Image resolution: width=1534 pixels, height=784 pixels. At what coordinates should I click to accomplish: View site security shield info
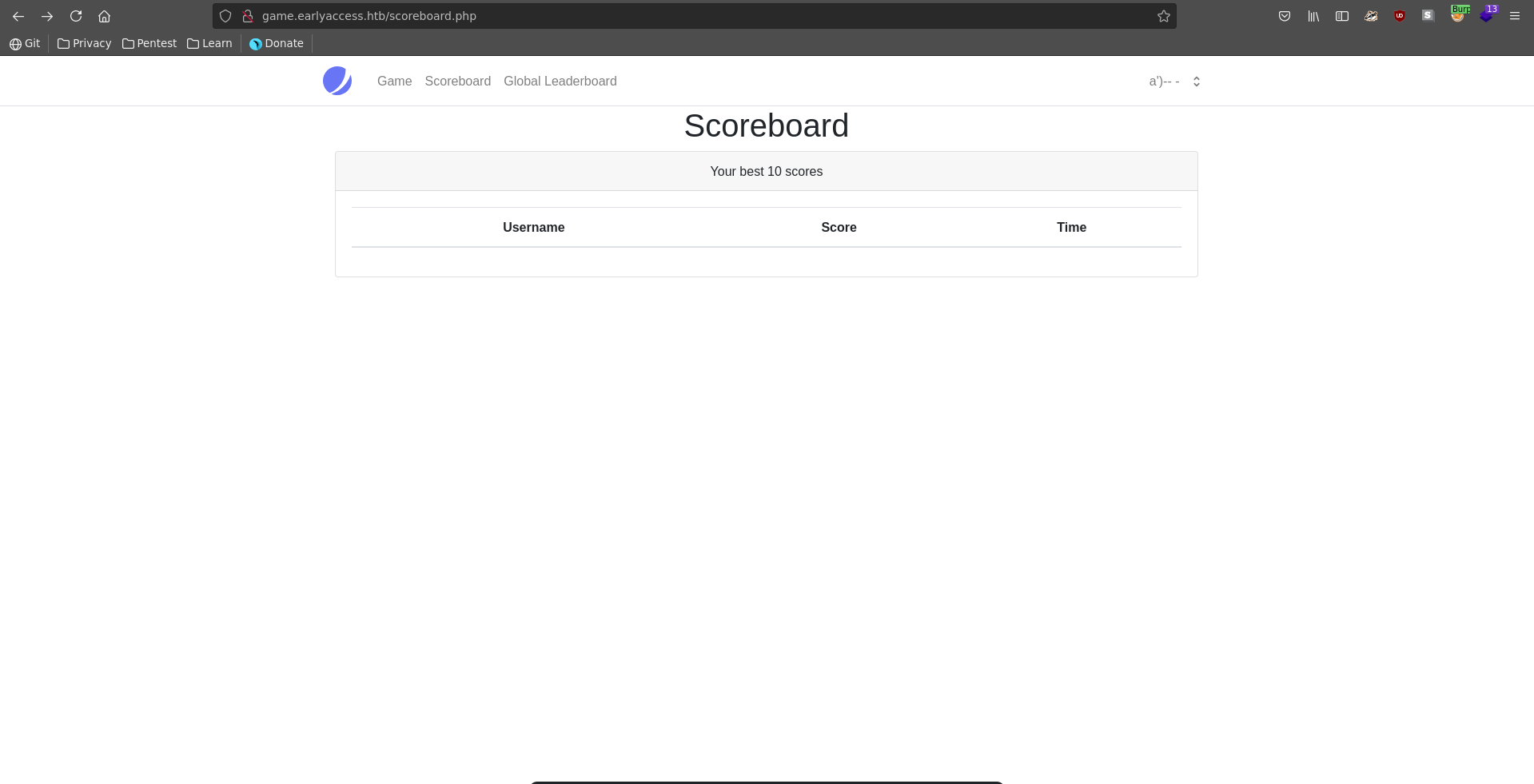pyautogui.click(x=225, y=16)
